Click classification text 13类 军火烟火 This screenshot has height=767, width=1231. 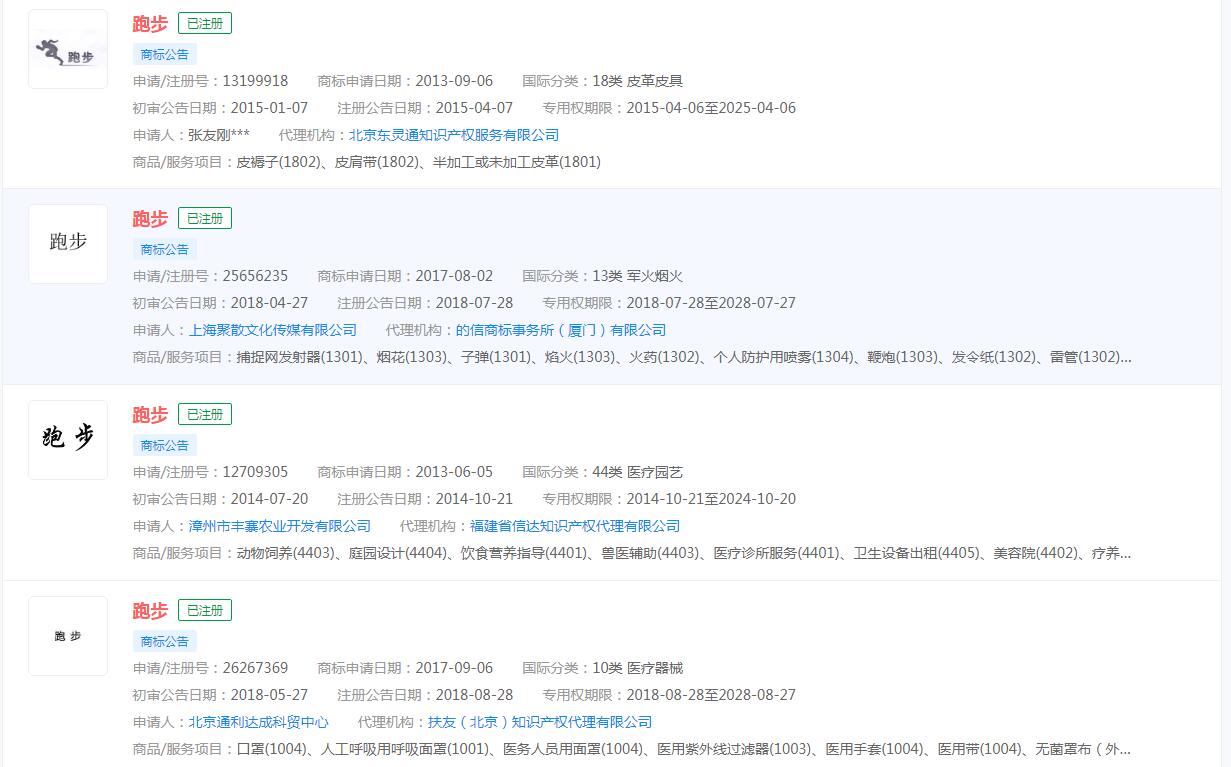638,276
